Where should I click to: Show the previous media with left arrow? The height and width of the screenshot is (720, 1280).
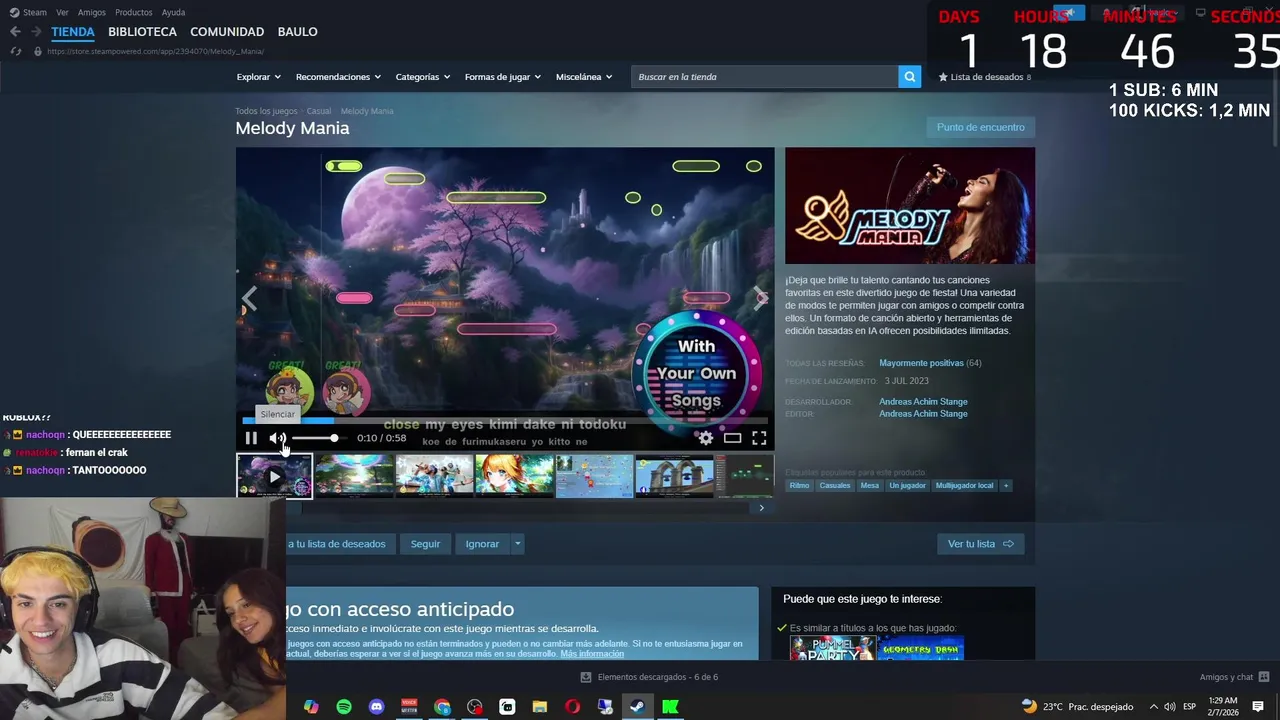coord(249,298)
